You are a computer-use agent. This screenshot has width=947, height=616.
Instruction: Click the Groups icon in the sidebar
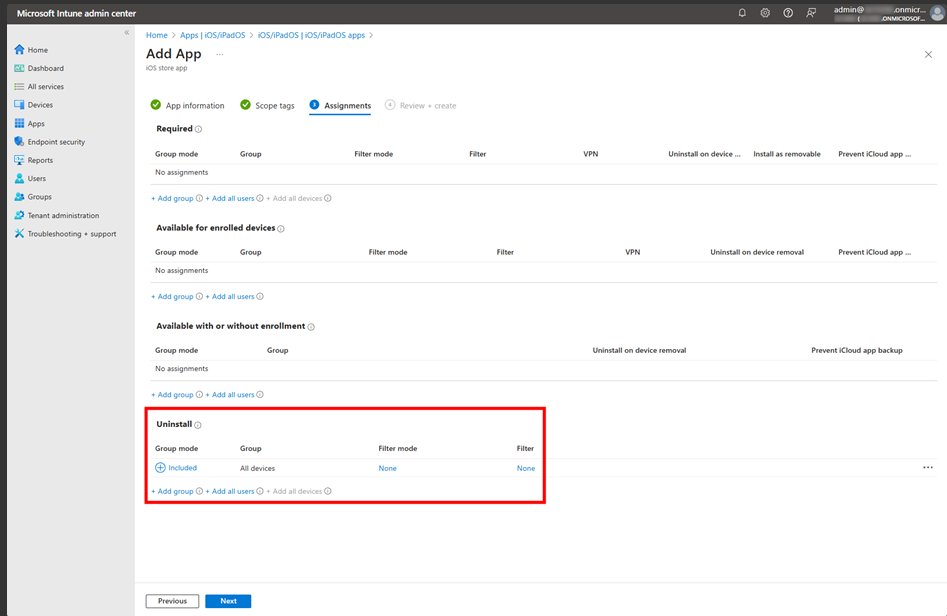pos(19,197)
